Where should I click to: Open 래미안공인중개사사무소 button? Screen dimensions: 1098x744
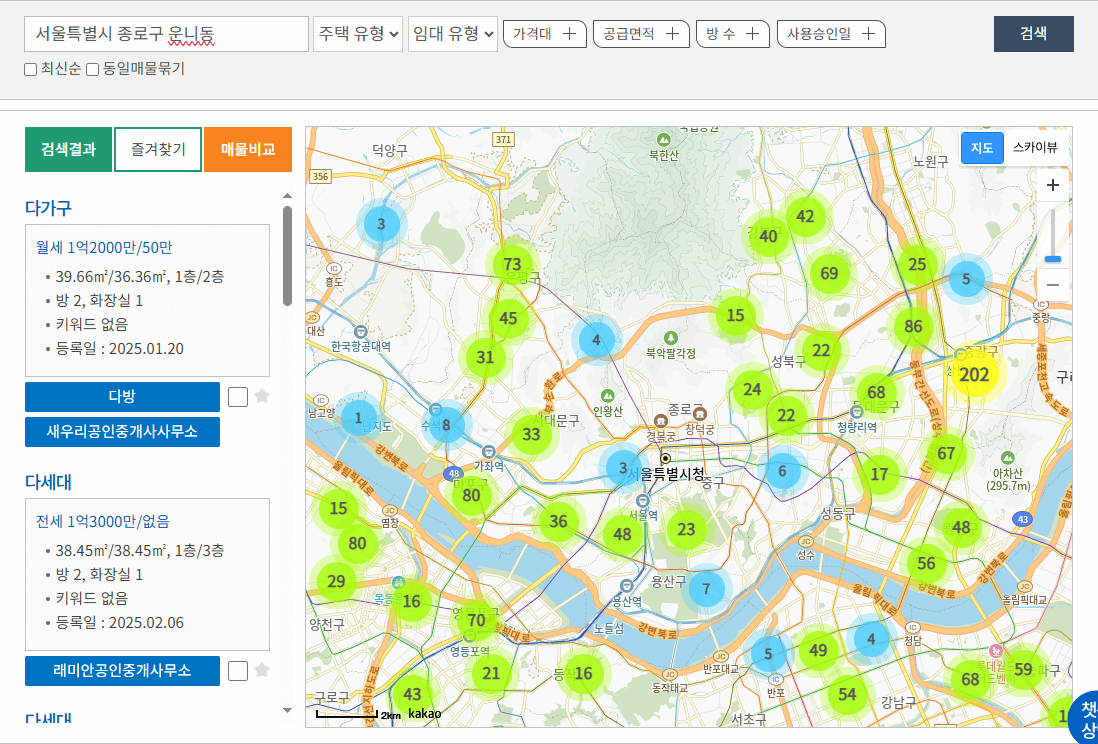(x=123, y=670)
